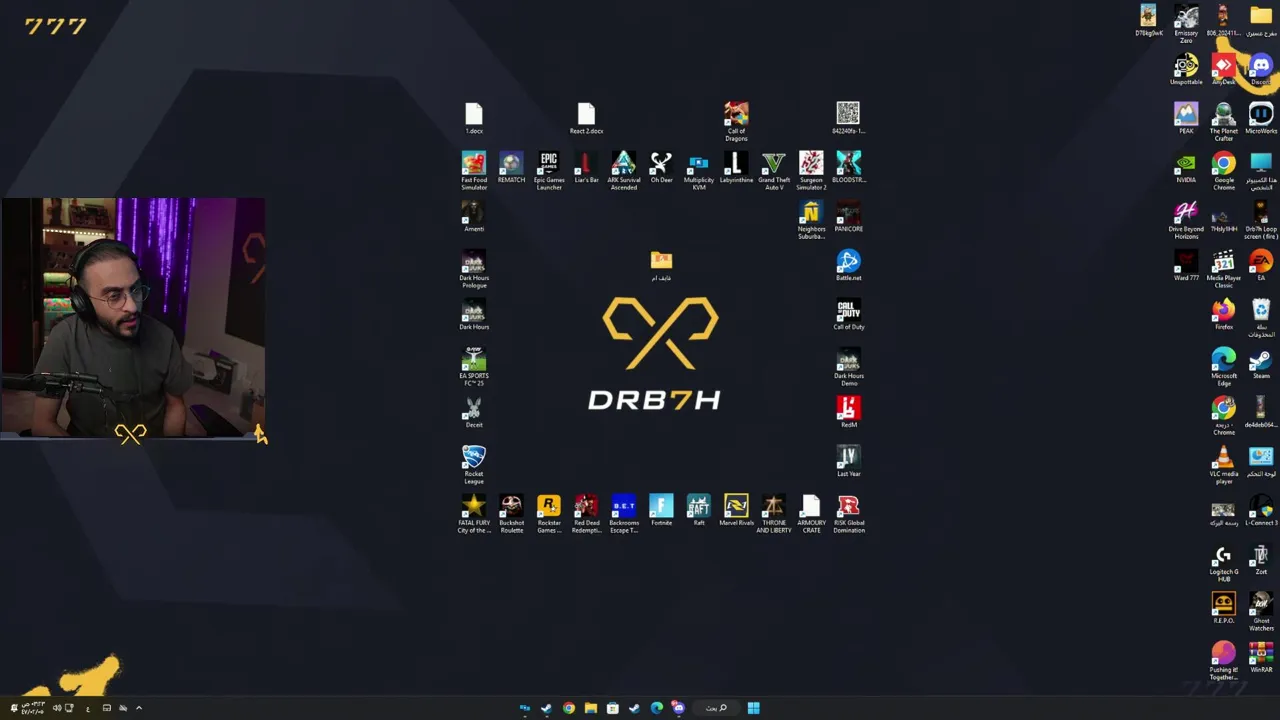
Task: Open the Zort game shortcut
Action: (x=1260, y=559)
